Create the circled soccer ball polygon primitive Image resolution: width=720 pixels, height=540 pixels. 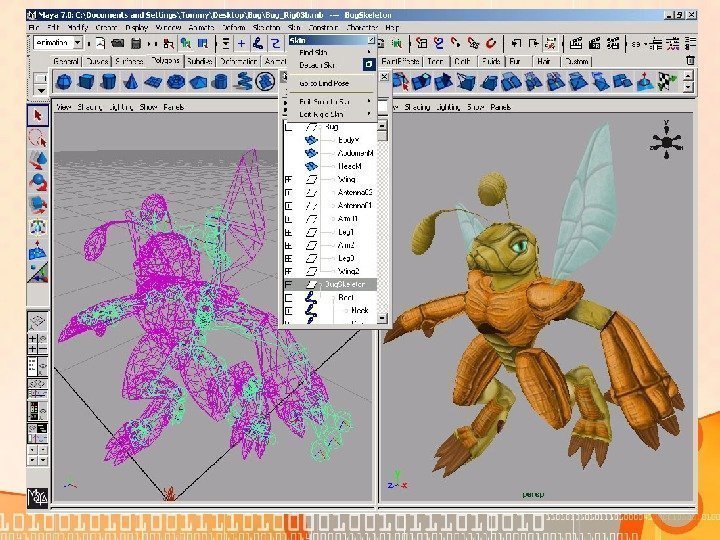[x=265, y=82]
